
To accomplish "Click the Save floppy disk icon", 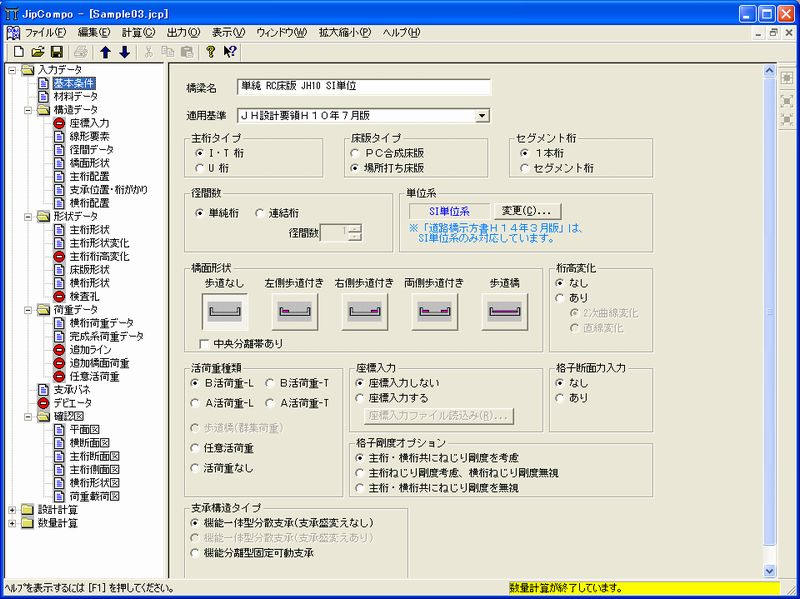I will point(57,51).
